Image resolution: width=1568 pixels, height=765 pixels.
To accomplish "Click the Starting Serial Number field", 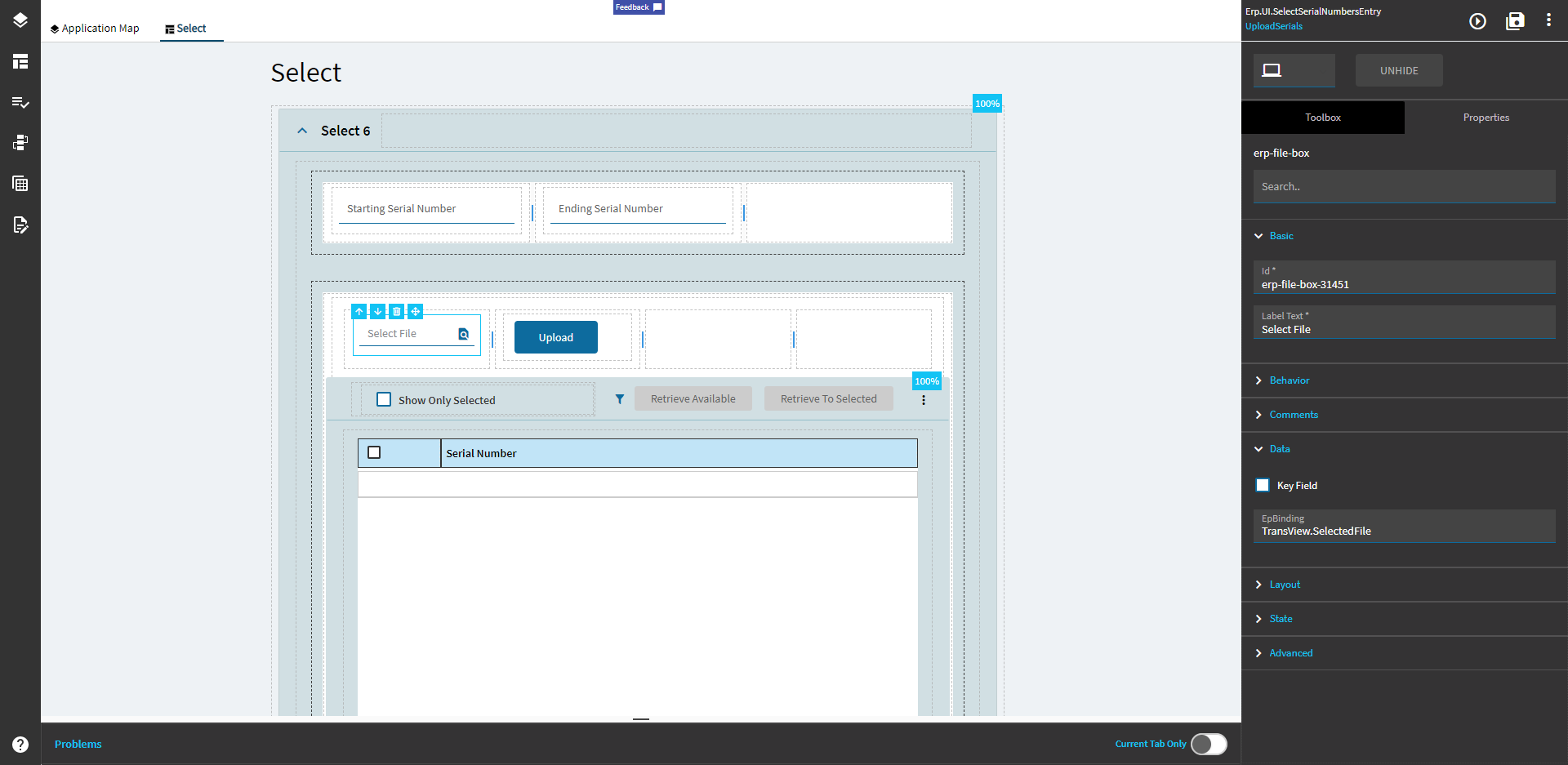I will [426, 209].
